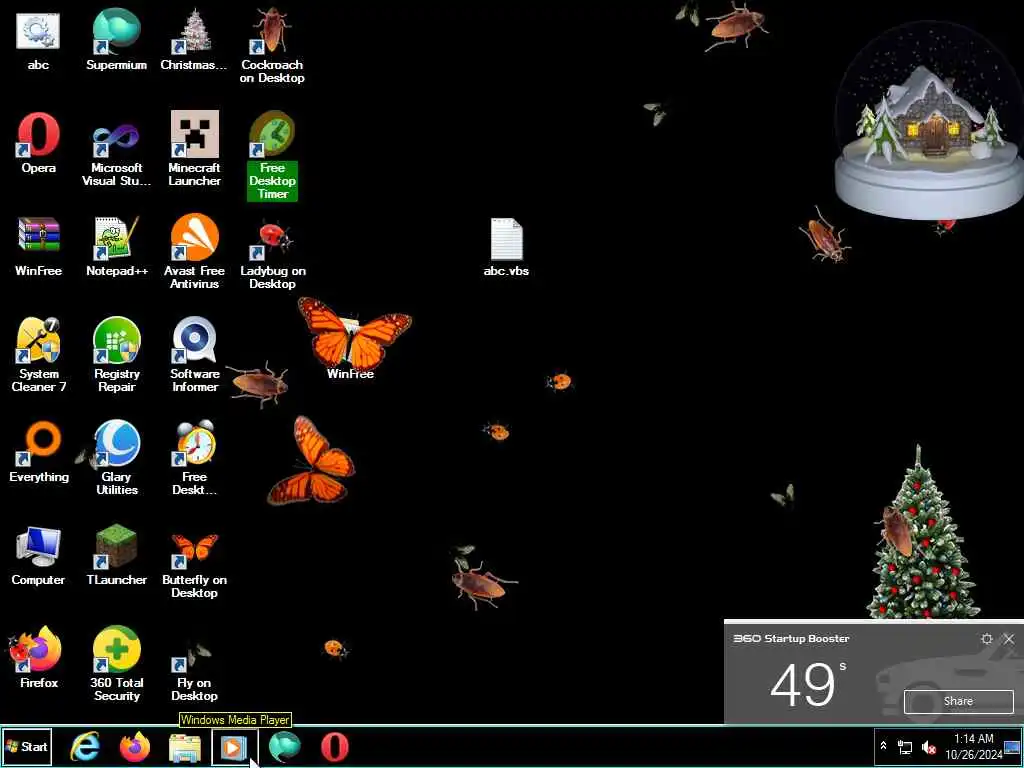This screenshot has height=768, width=1024.
Task: Click the snow globe desktop gadget
Action: pos(930,119)
